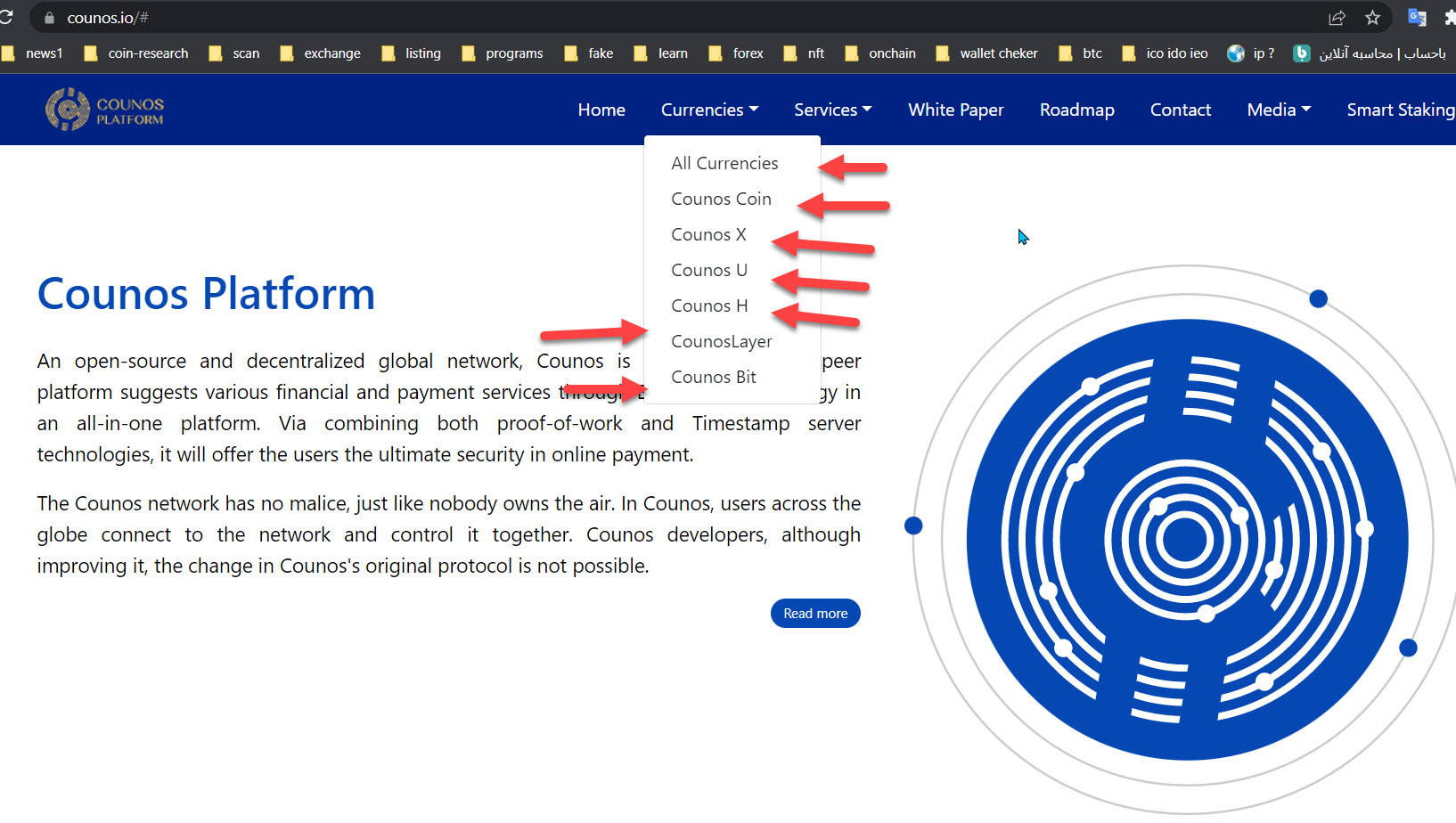Screen dimensions: 1456x823
Task: Click the browser reload icon
Action: (6, 17)
